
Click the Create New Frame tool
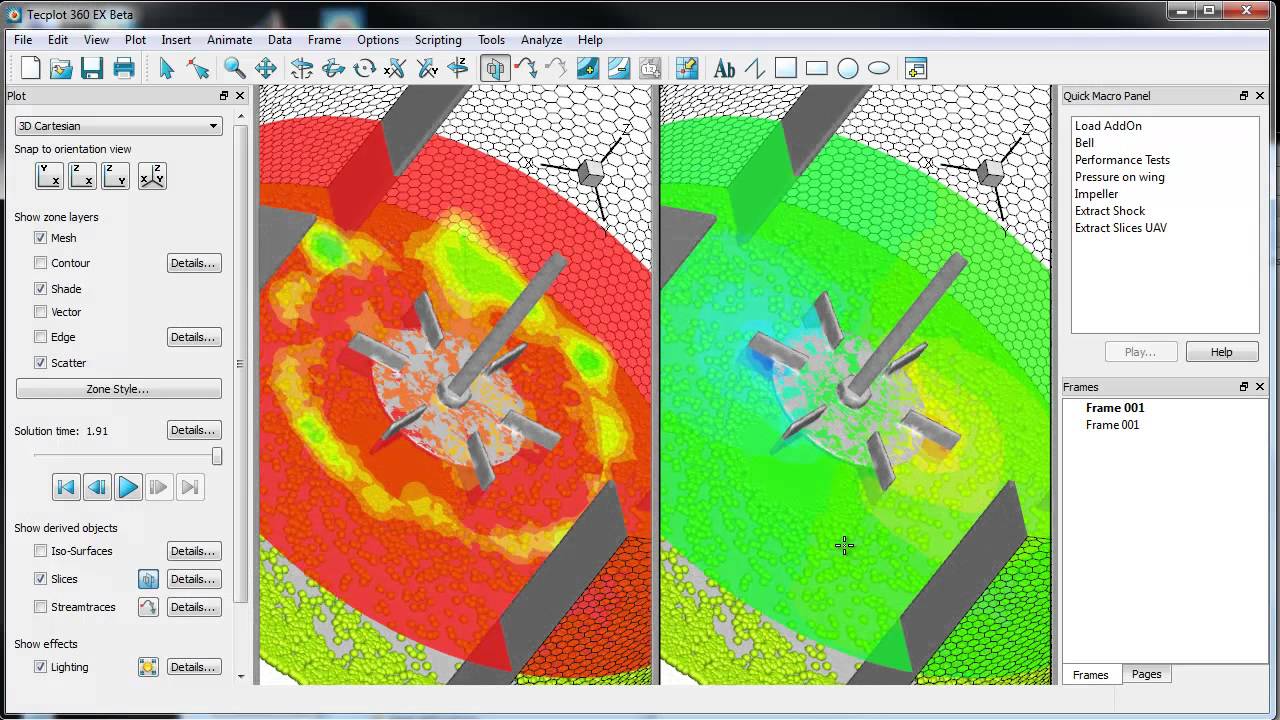coord(915,68)
